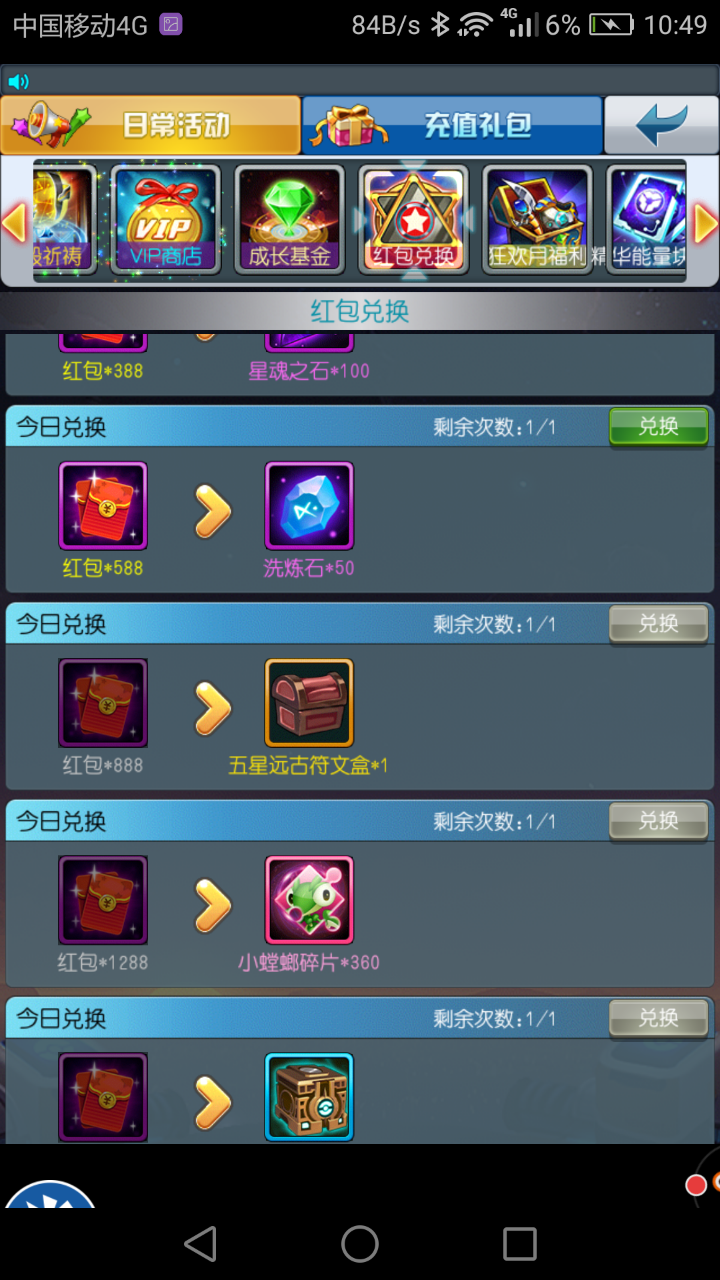The width and height of the screenshot is (720, 1280).
Task: Switch to the 充值礼包 tab
Action: point(452,125)
